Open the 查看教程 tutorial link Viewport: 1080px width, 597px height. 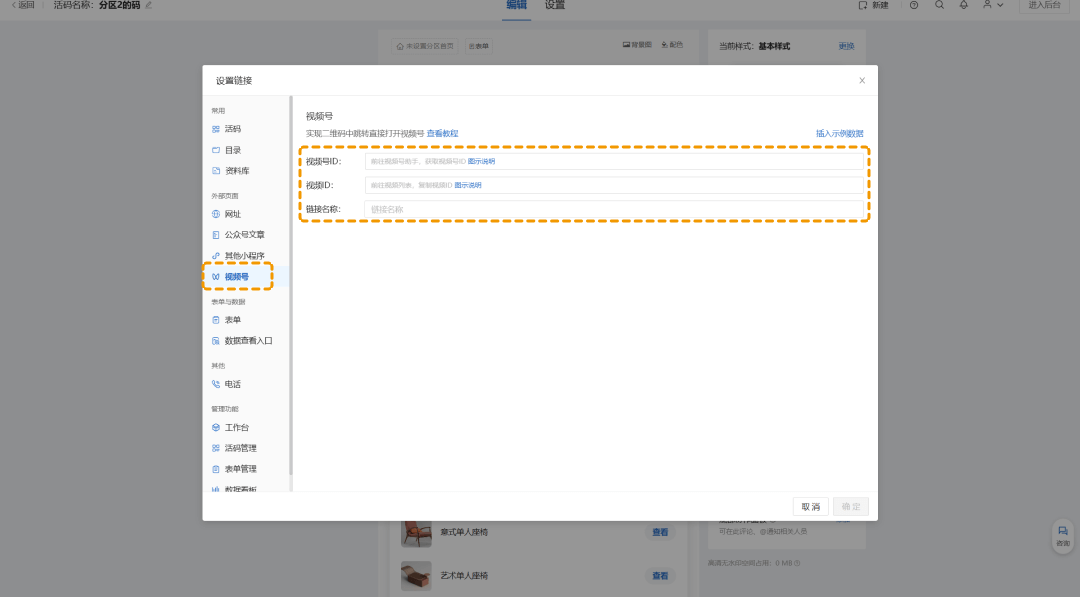(x=442, y=133)
